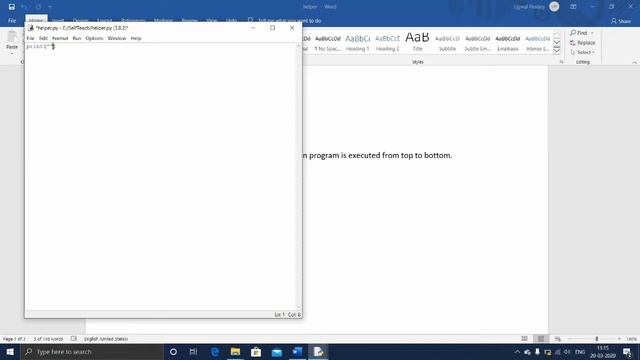Image resolution: width=640 pixels, height=360 pixels.
Task: Launch Microsoft Edge from taskbar
Action: (215, 351)
